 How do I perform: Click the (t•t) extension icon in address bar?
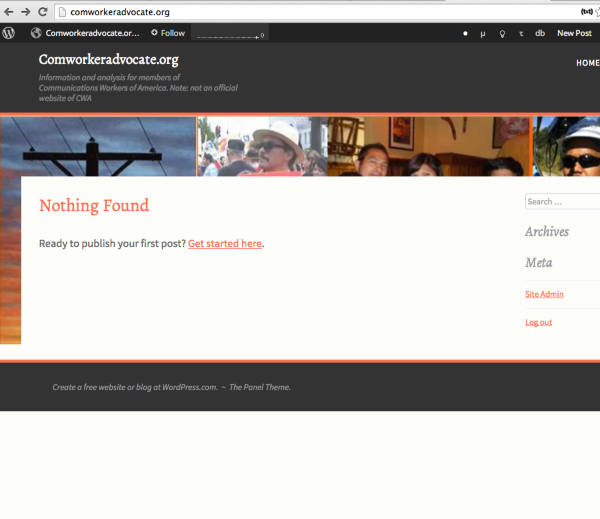click(587, 12)
